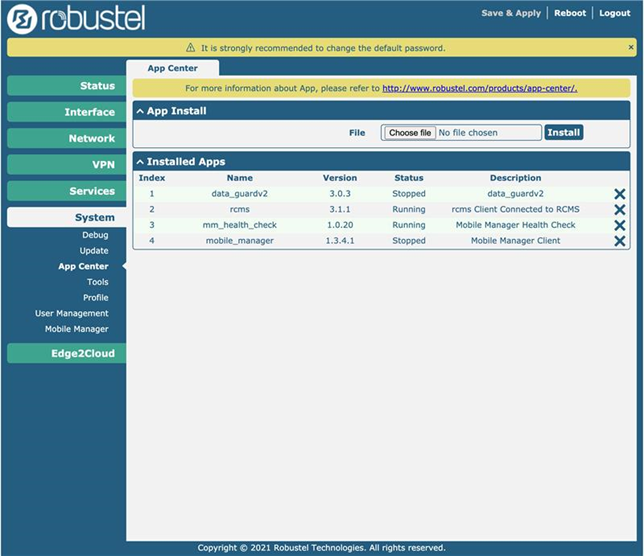Select the rcms name cell
The image size is (644, 556).
pyautogui.click(x=240, y=209)
